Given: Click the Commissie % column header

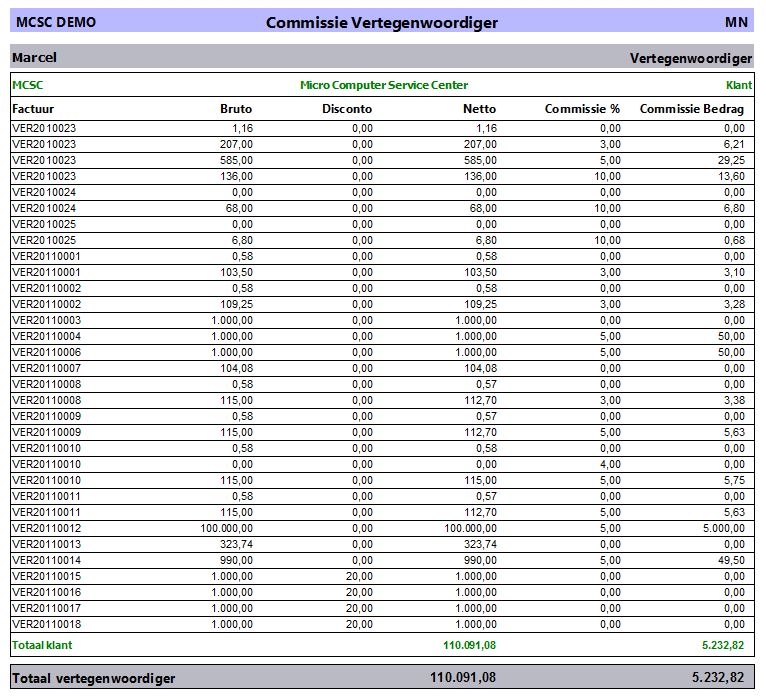Looking at the screenshot, I should pyautogui.click(x=582, y=108).
